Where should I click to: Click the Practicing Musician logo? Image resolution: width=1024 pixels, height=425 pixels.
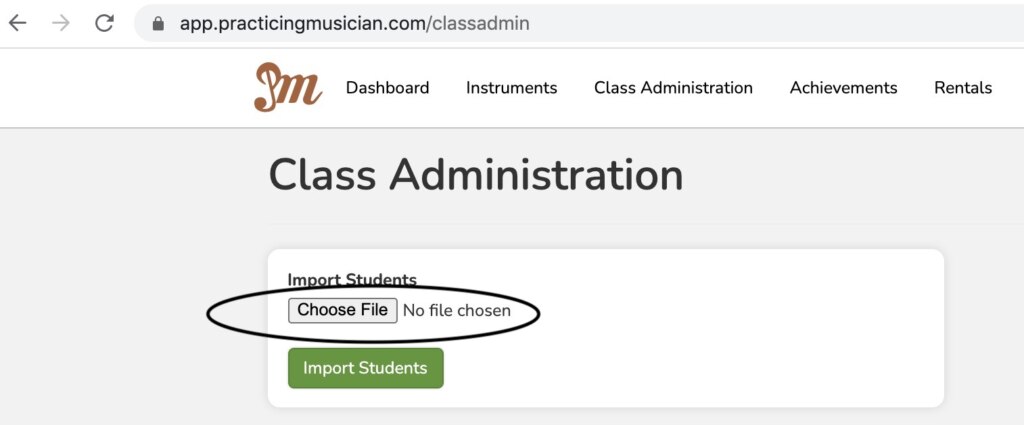[x=288, y=87]
